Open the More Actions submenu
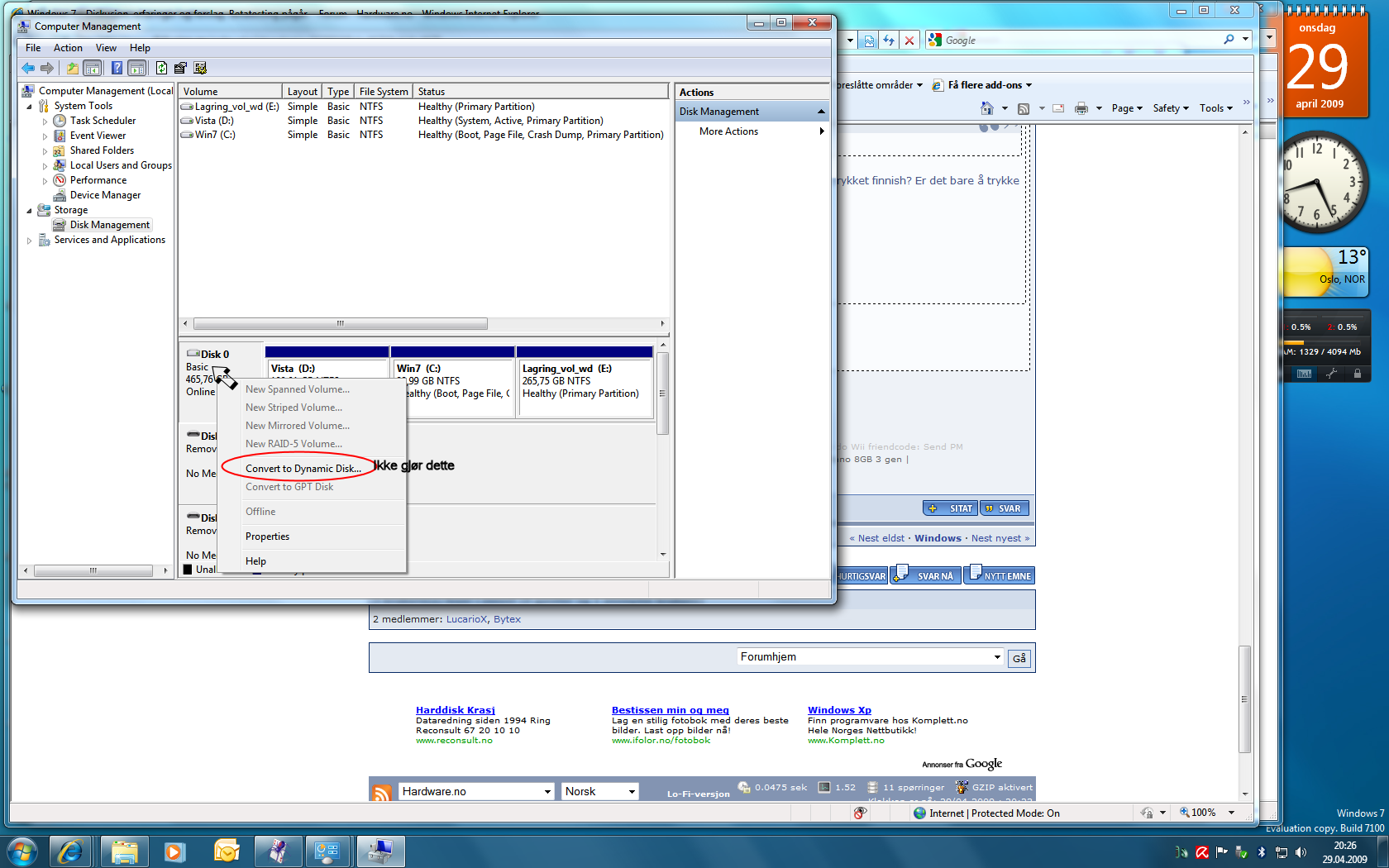 751,131
